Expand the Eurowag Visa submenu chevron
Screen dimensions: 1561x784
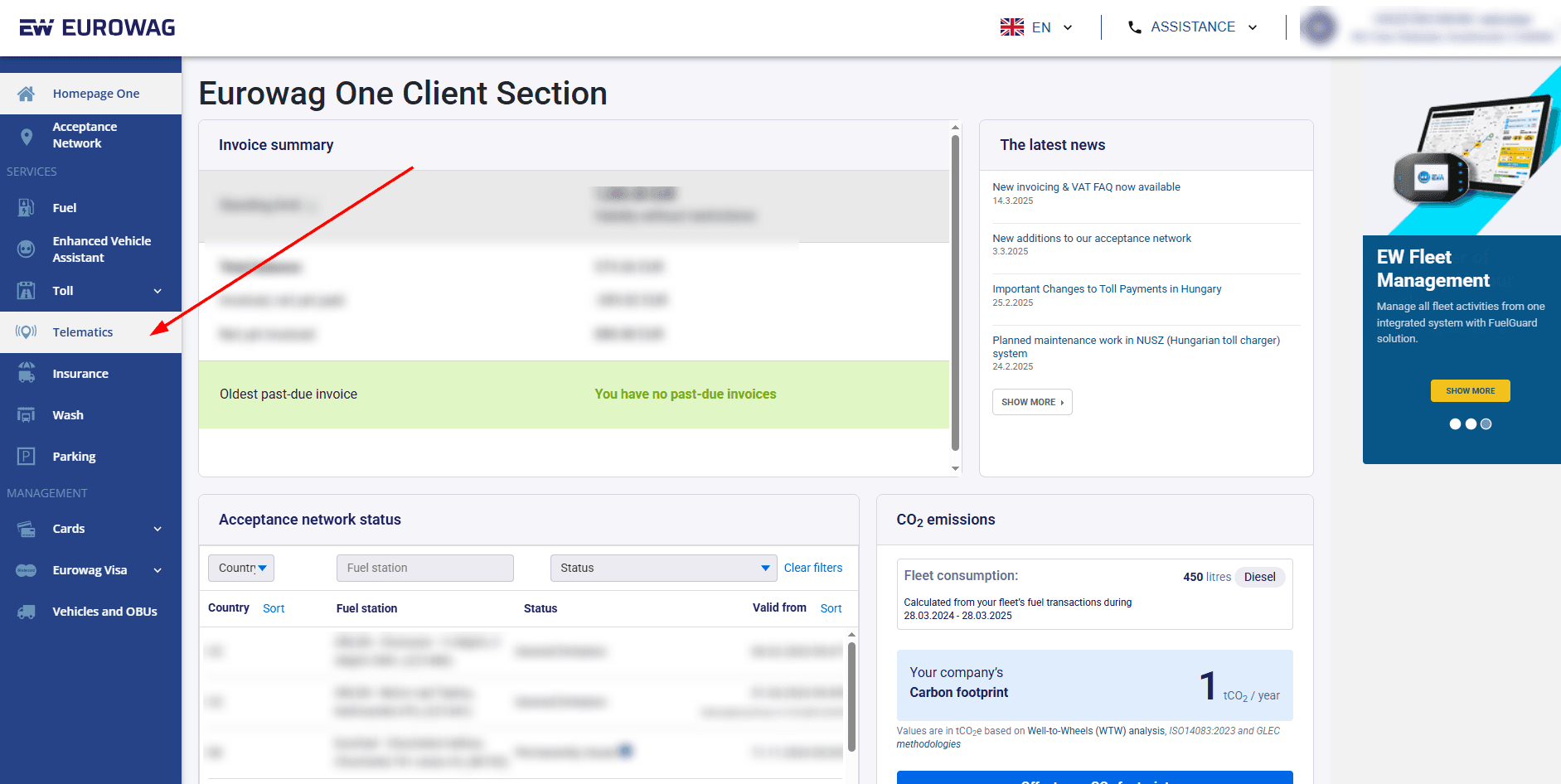click(x=158, y=570)
